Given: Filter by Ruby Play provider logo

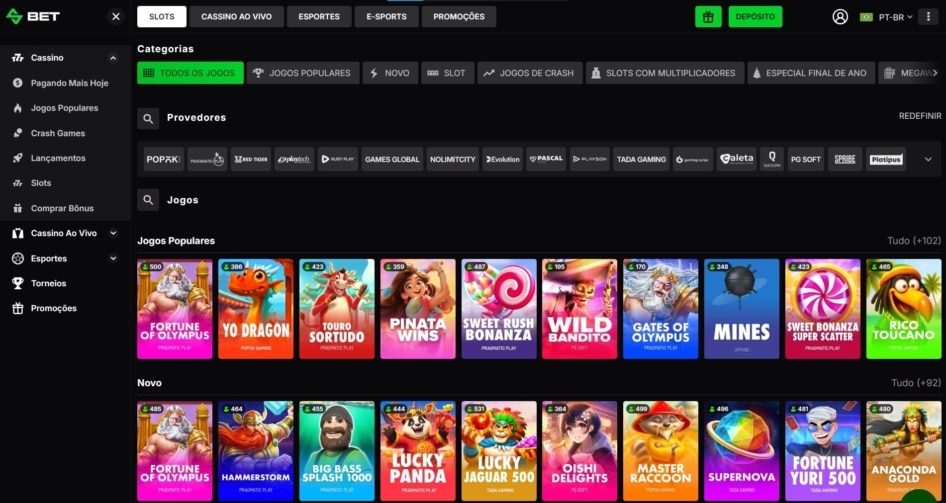Looking at the screenshot, I should (338, 159).
